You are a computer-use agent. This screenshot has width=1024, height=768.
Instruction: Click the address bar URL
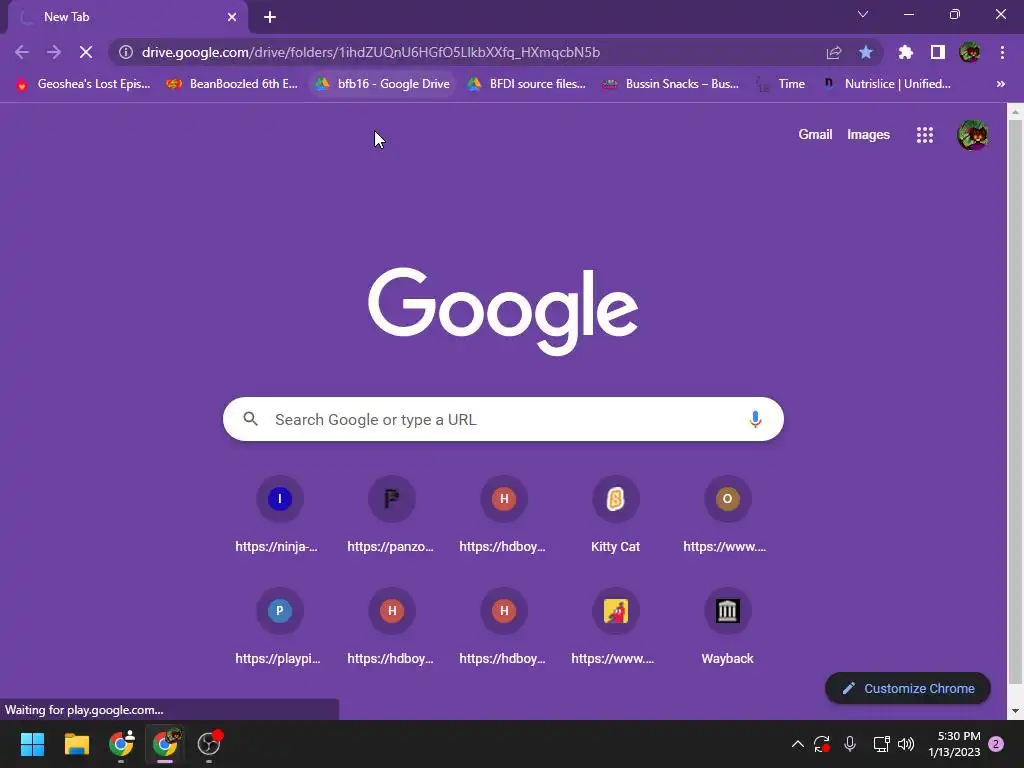pos(370,52)
